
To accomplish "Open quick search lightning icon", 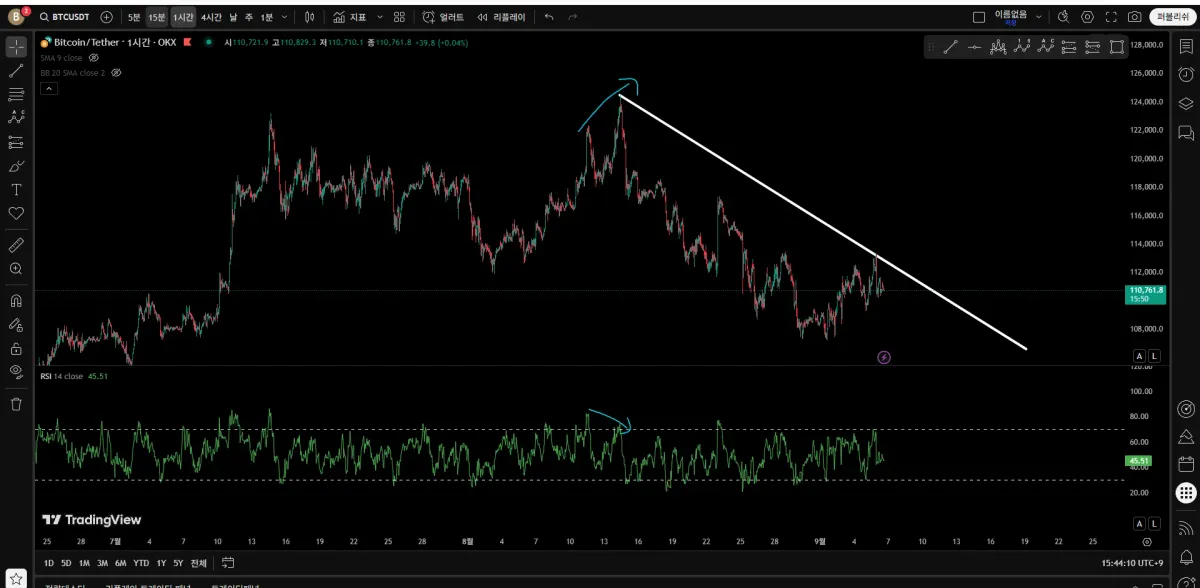I will pos(1064,17).
